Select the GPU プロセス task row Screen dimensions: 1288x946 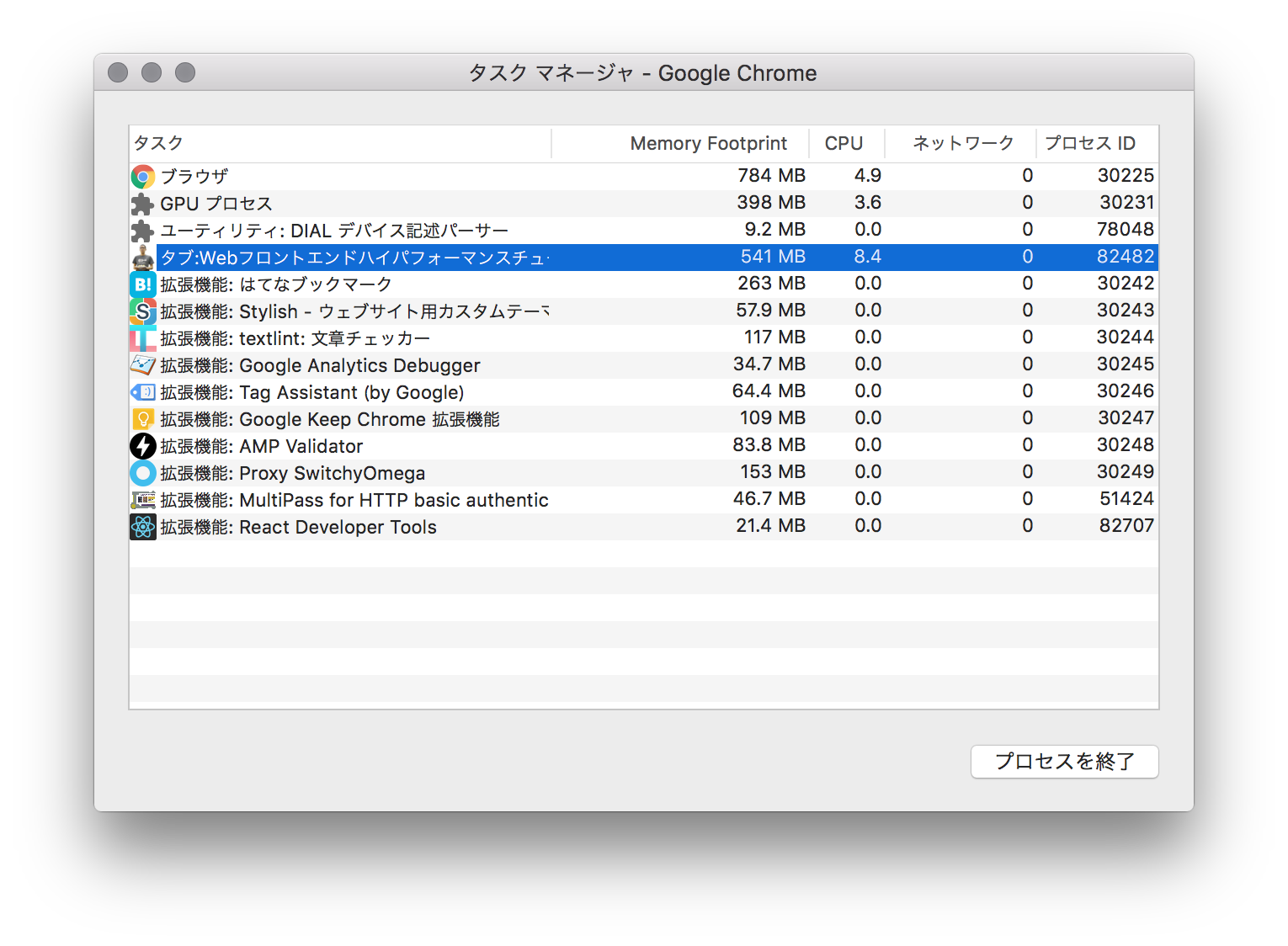(644, 204)
